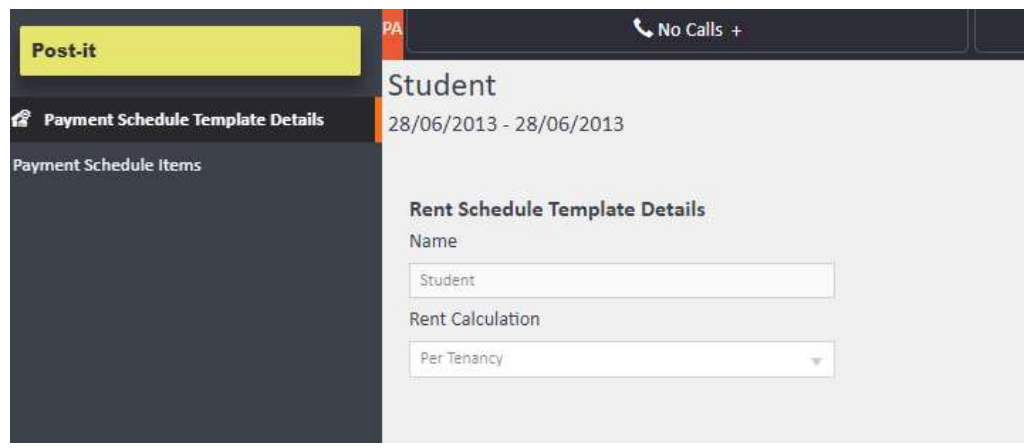Click the Rent Schedule Template Details heading
Viewport: 1024px width, 448px height.
point(558,210)
